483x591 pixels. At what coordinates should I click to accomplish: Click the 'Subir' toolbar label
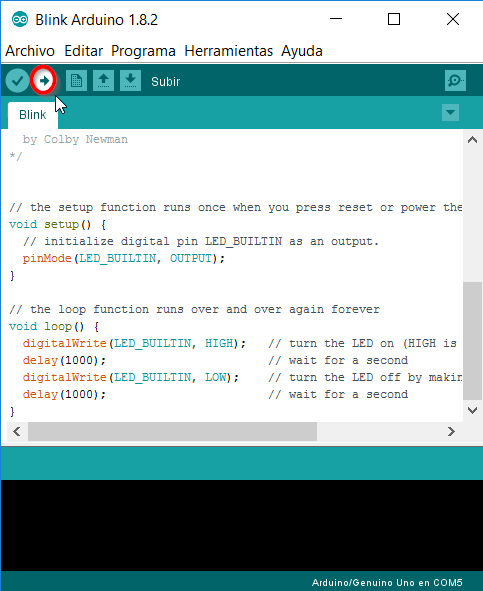click(166, 82)
